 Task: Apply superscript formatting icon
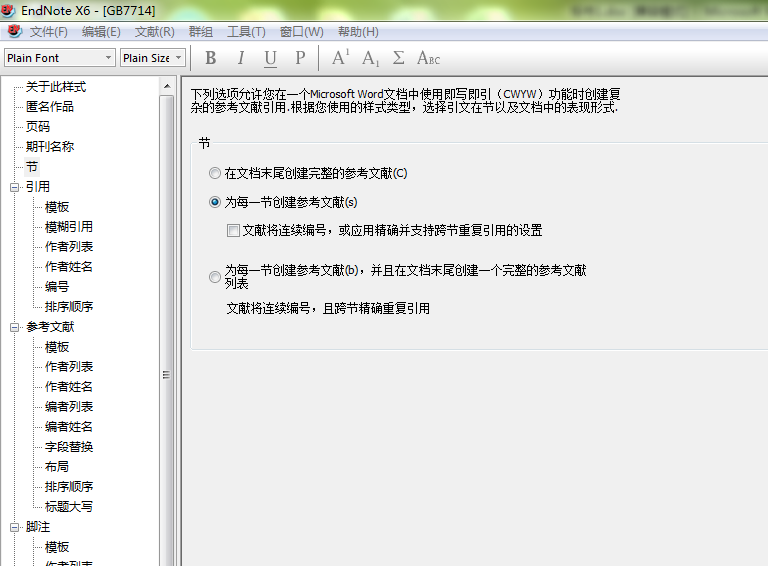[x=340, y=57]
